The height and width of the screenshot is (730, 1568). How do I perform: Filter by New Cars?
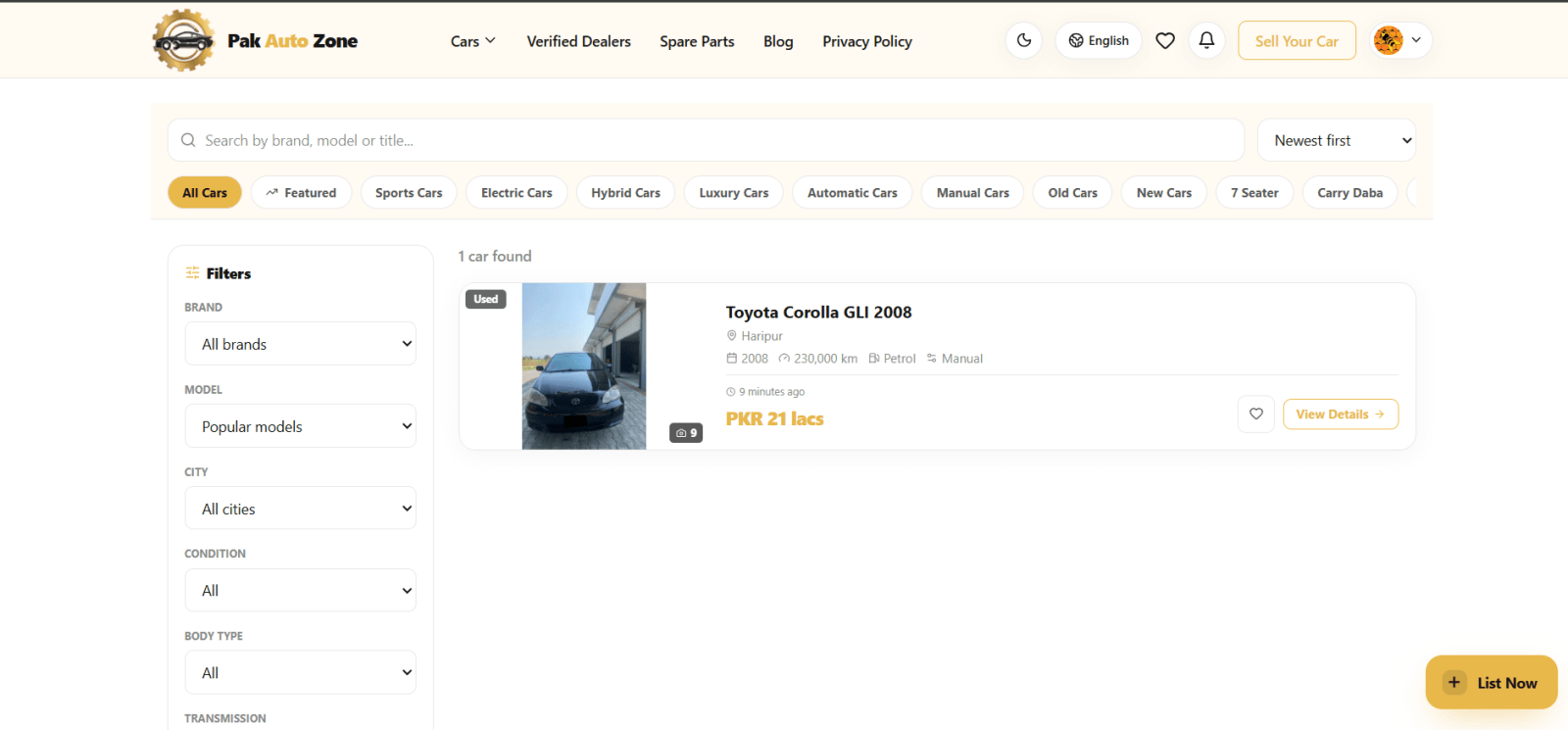(x=1164, y=193)
